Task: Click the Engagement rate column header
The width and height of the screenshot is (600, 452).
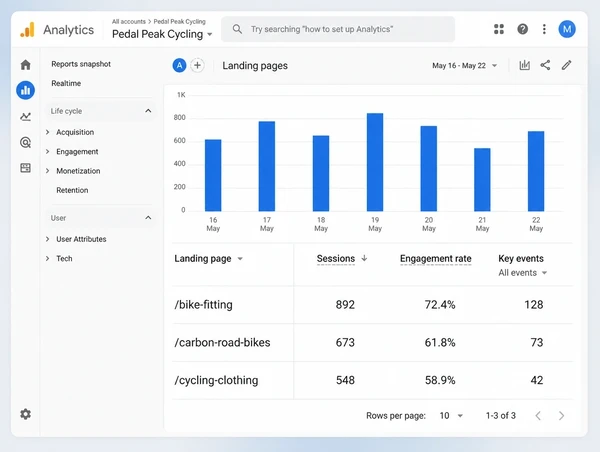Action: tap(435, 259)
